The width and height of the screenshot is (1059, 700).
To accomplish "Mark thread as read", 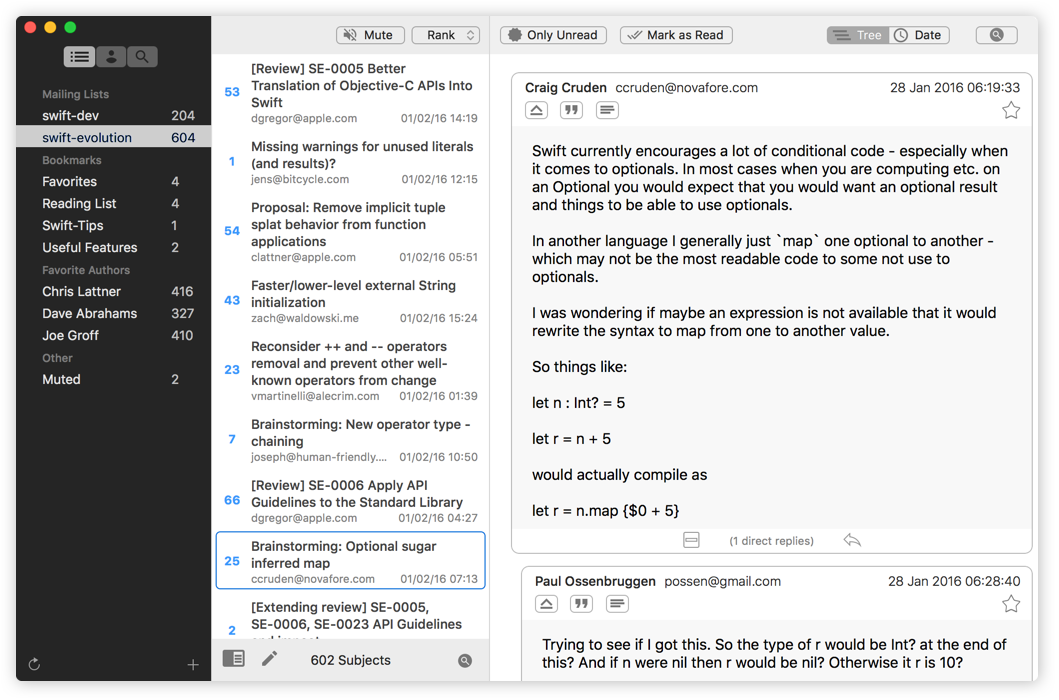I will (676, 35).
